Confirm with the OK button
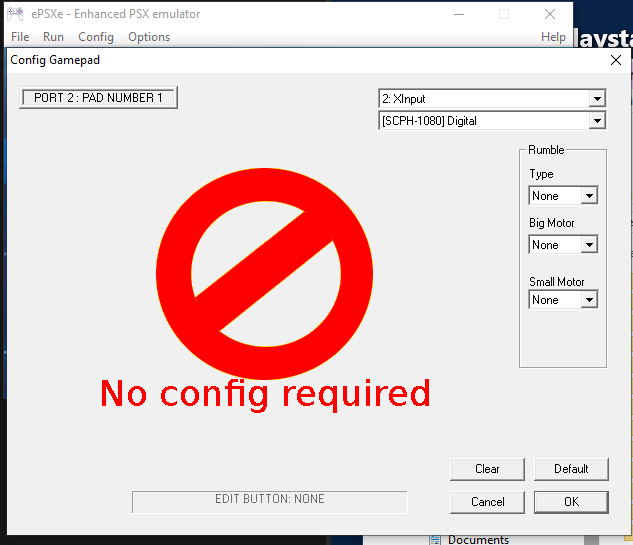The height and width of the screenshot is (545, 633). pos(571,502)
